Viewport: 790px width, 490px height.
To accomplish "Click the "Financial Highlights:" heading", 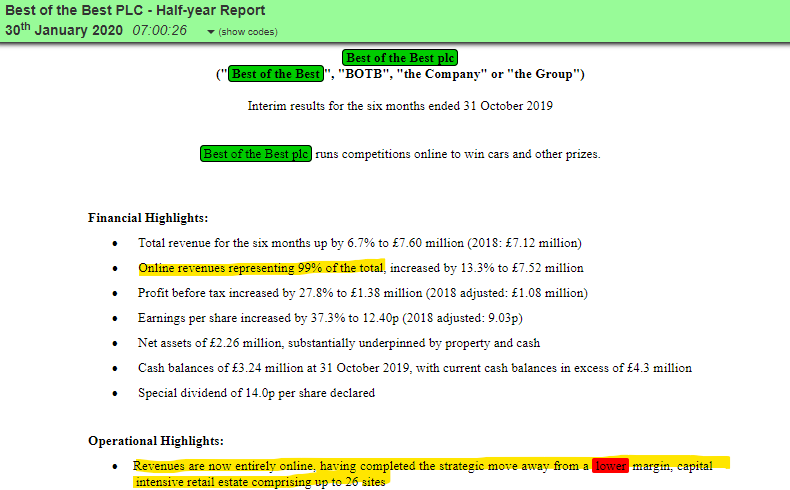I will (148, 218).
